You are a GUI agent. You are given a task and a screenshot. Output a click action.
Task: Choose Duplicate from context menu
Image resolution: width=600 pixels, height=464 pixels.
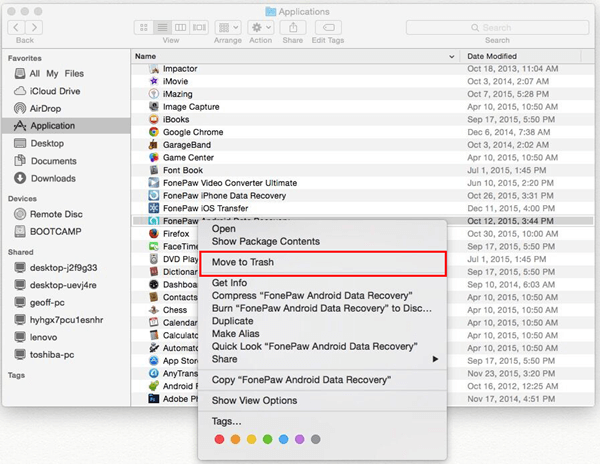(x=322, y=321)
